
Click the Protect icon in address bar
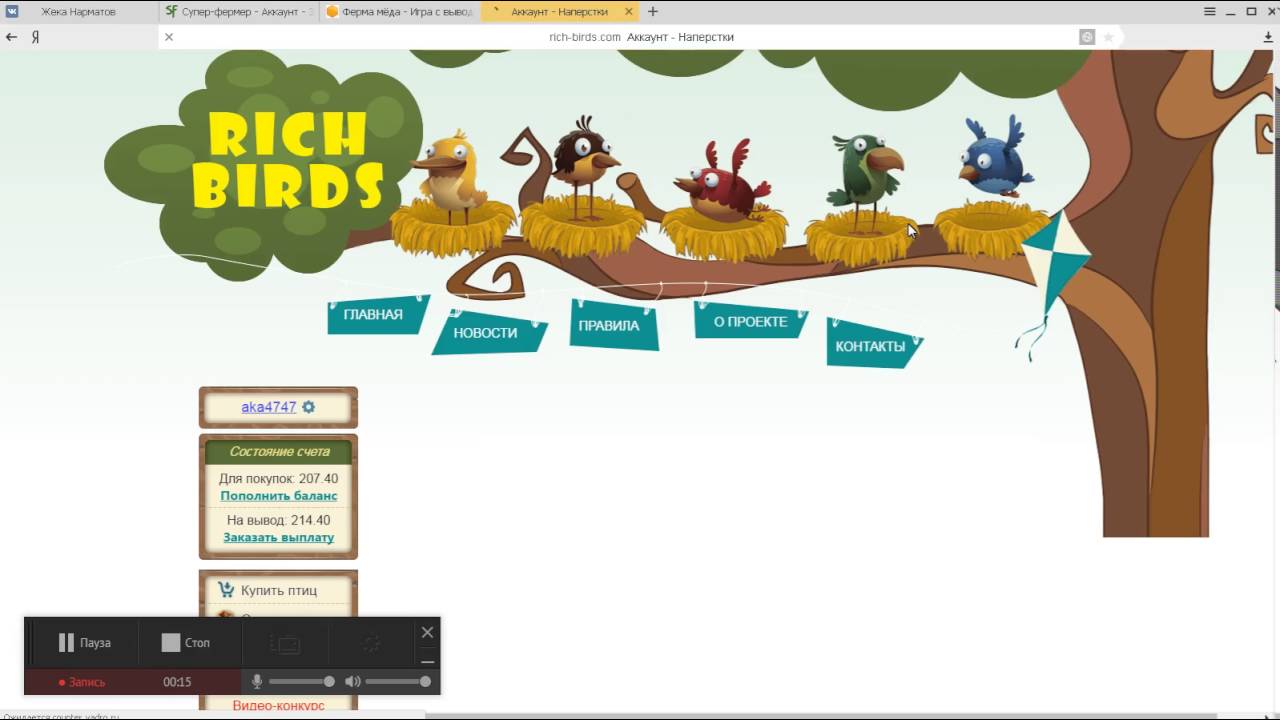pyautogui.click(x=1087, y=37)
